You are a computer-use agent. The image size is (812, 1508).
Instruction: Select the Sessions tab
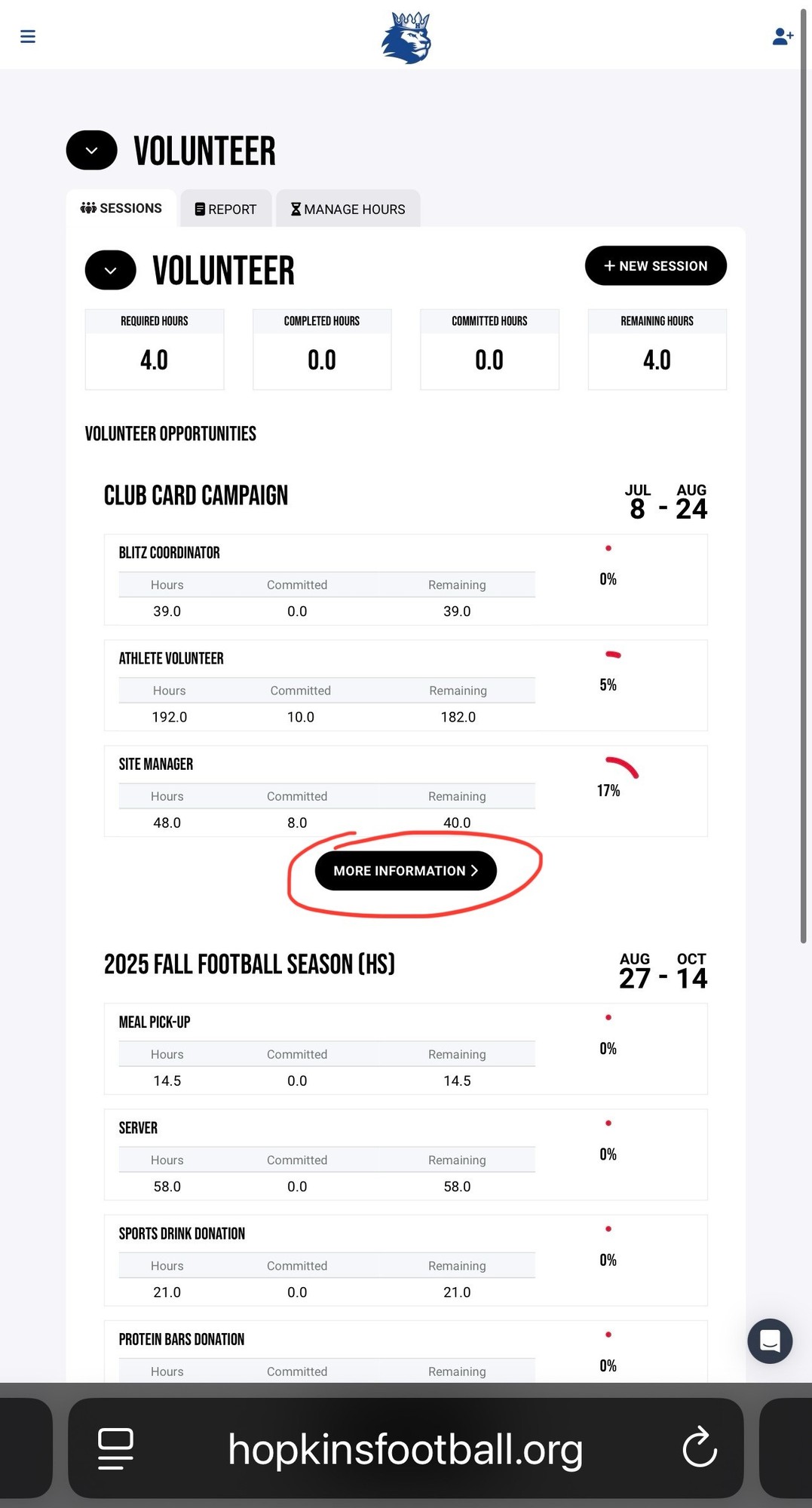click(121, 208)
